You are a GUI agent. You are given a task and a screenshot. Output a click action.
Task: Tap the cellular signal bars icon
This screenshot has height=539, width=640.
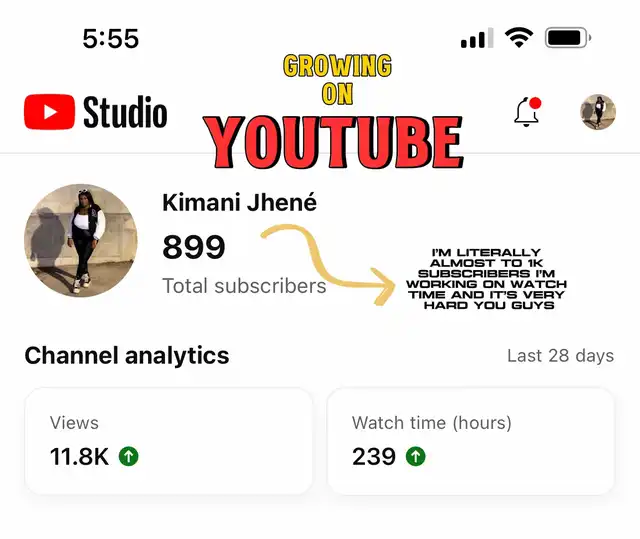click(477, 38)
